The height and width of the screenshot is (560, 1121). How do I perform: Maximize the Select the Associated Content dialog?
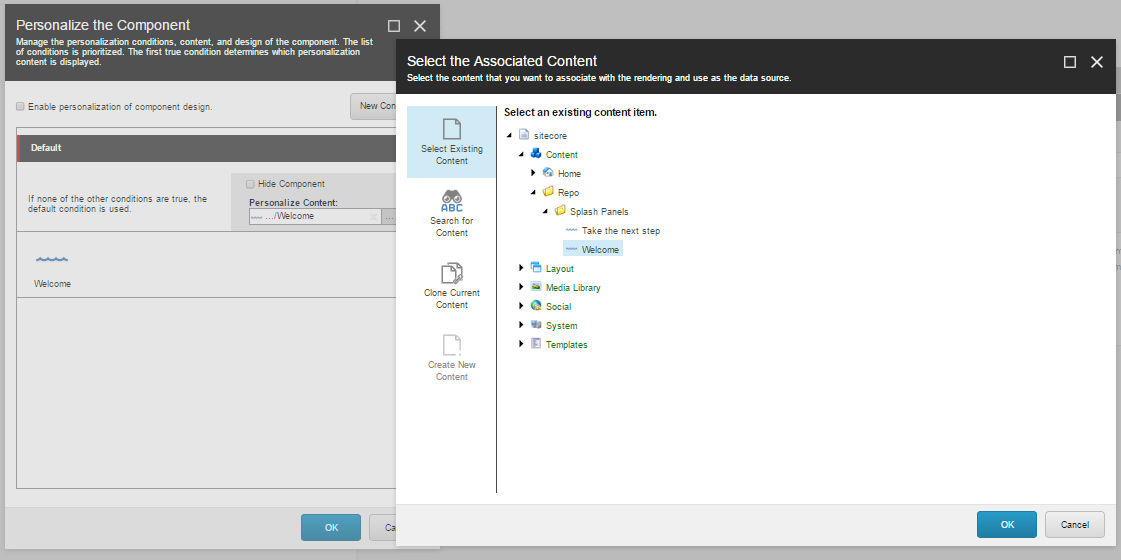point(1070,62)
